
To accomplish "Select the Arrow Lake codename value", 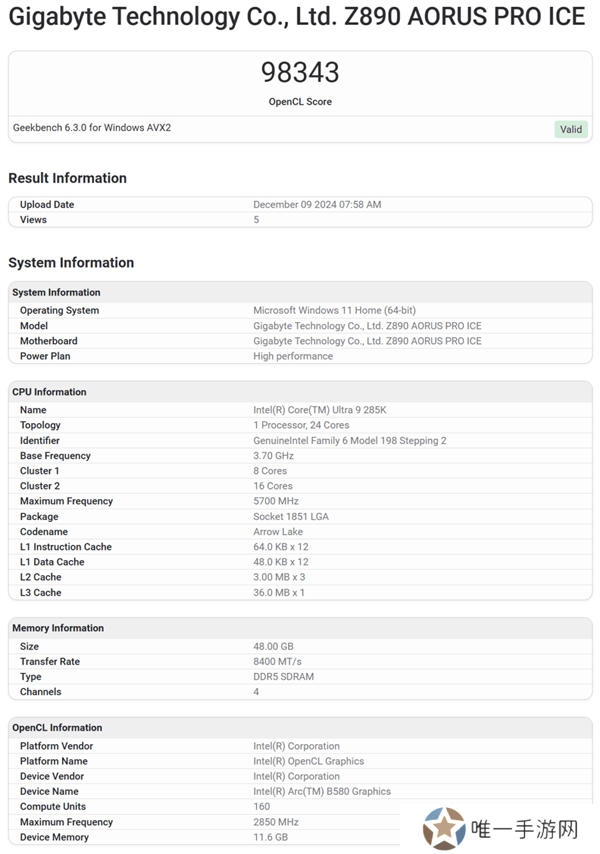I will [278, 532].
